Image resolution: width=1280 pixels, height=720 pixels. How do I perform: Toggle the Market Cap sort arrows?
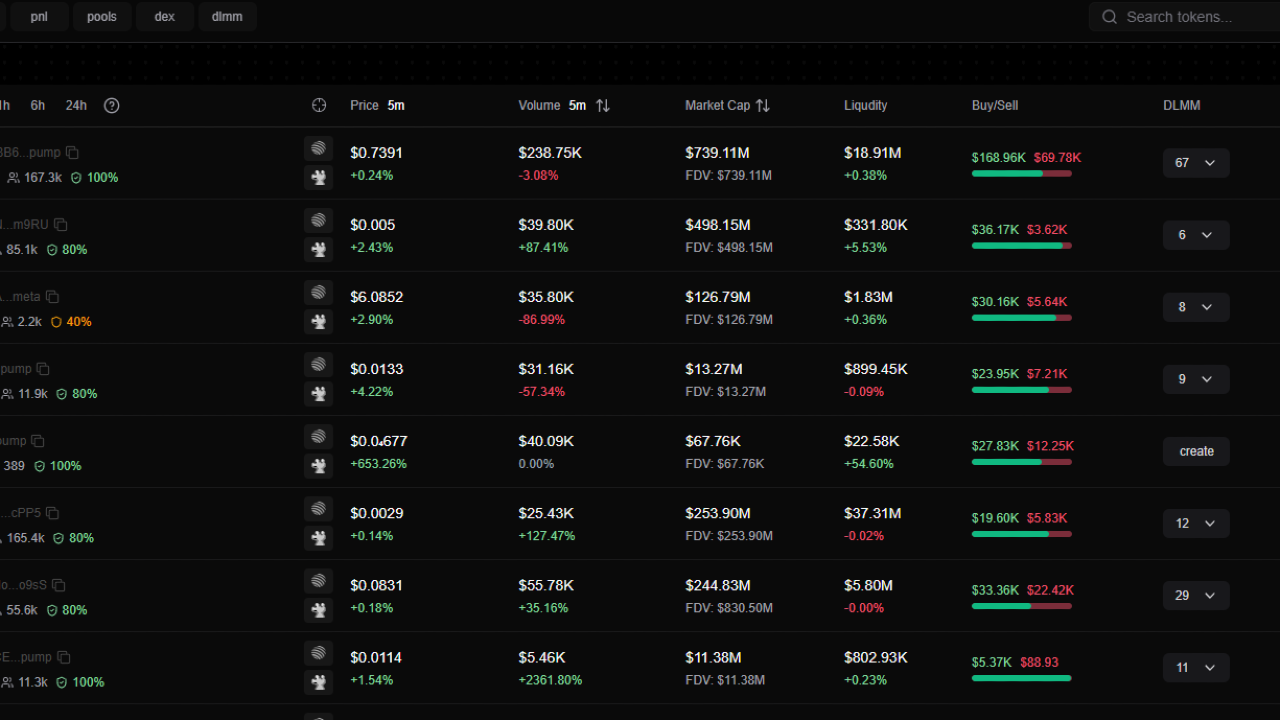tap(761, 104)
